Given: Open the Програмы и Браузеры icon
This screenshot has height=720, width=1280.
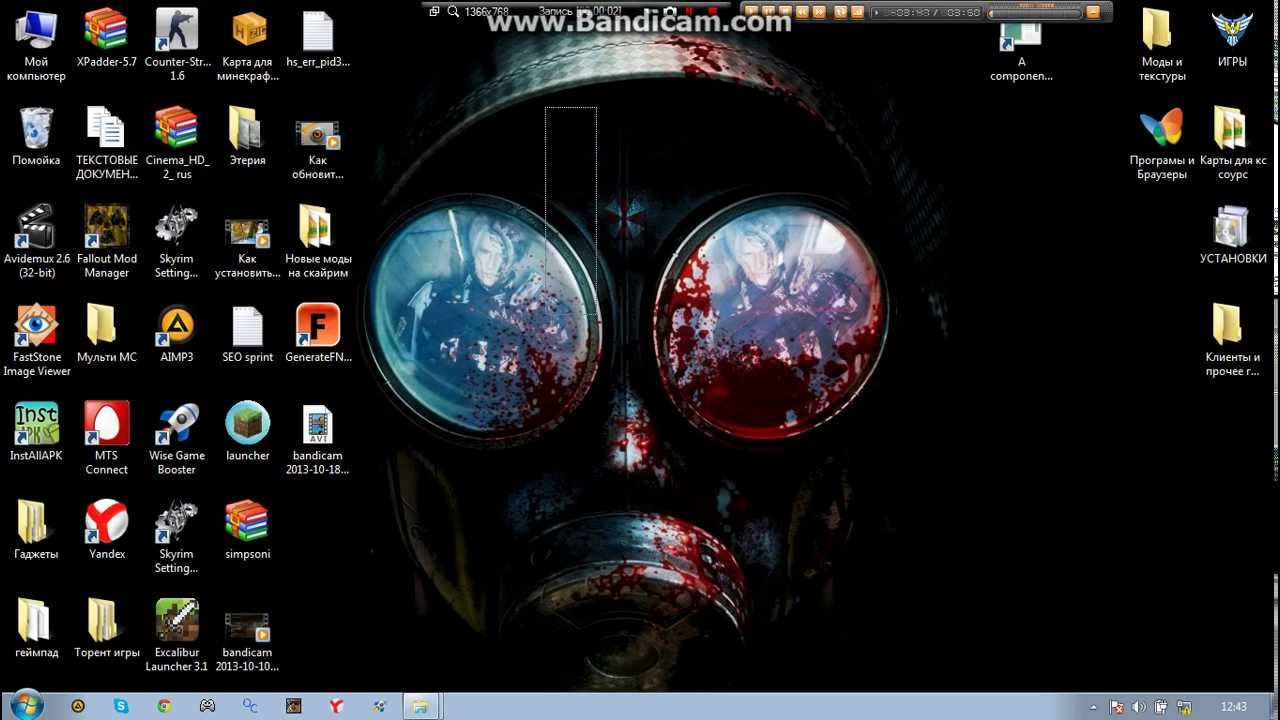Looking at the screenshot, I should tap(1162, 143).
